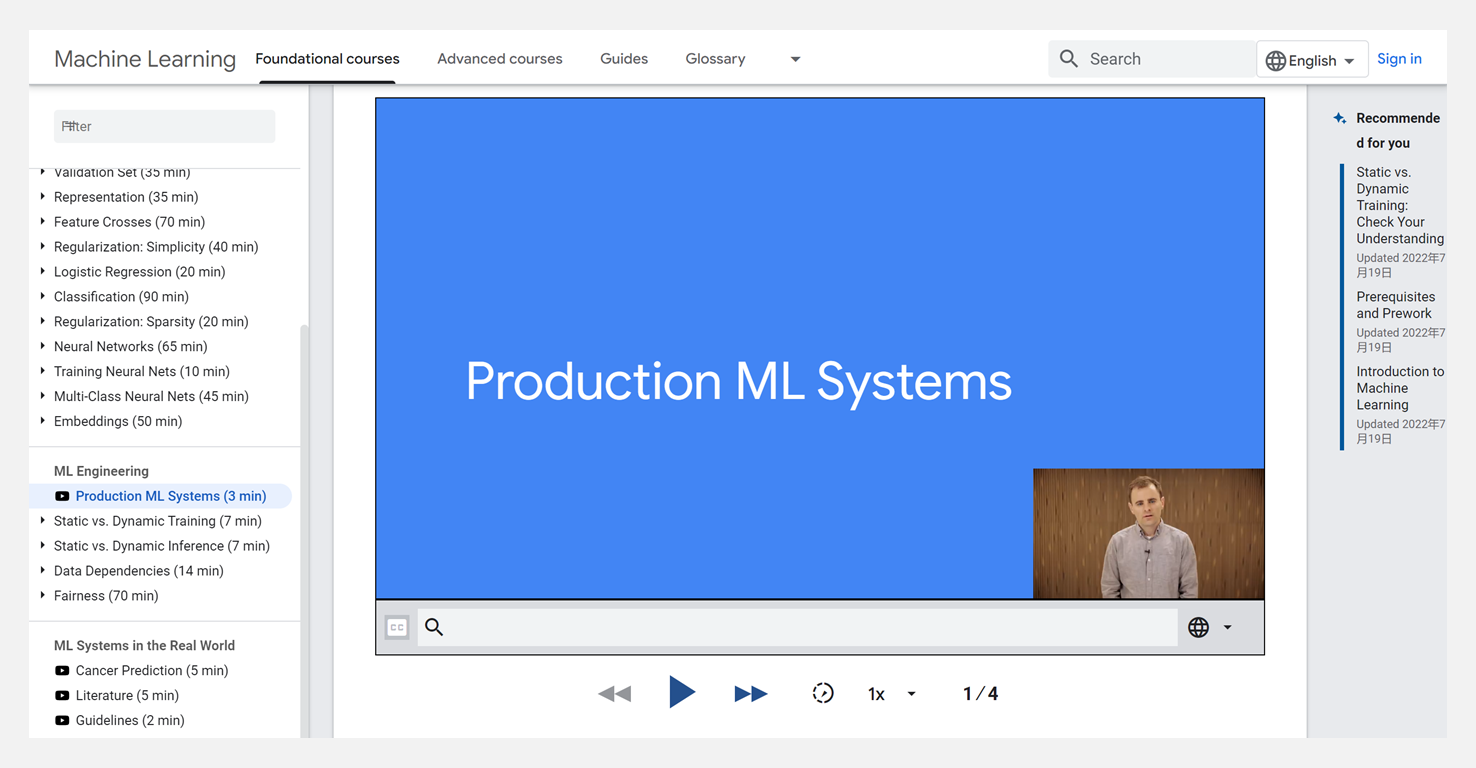Click the Search input box

(1152, 59)
